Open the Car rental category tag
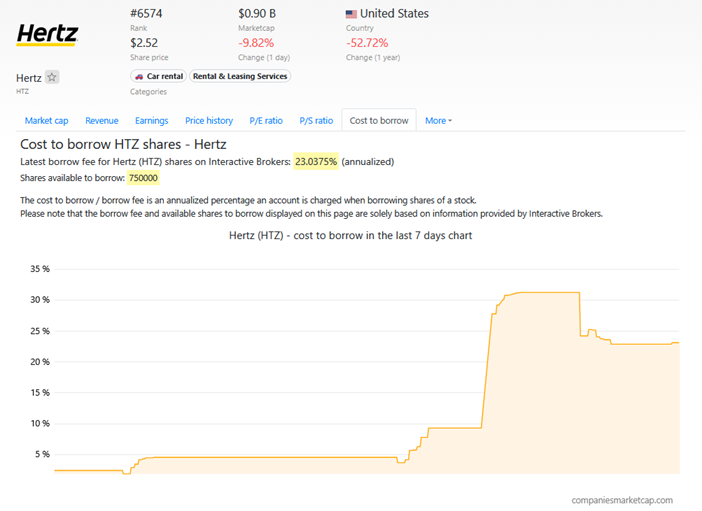The width and height of the screenshot is (702, 511). (x=158, y=76)
